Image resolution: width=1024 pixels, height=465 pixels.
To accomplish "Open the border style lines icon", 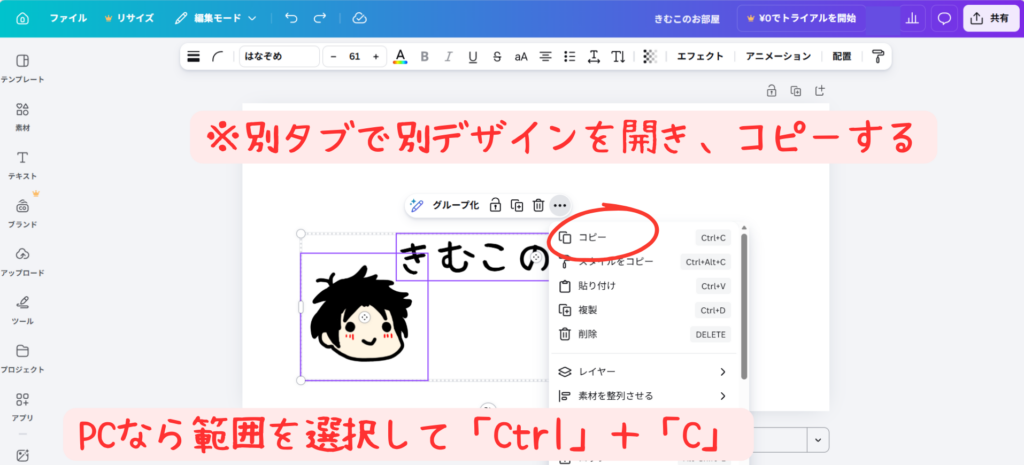I will coord(193,56).
